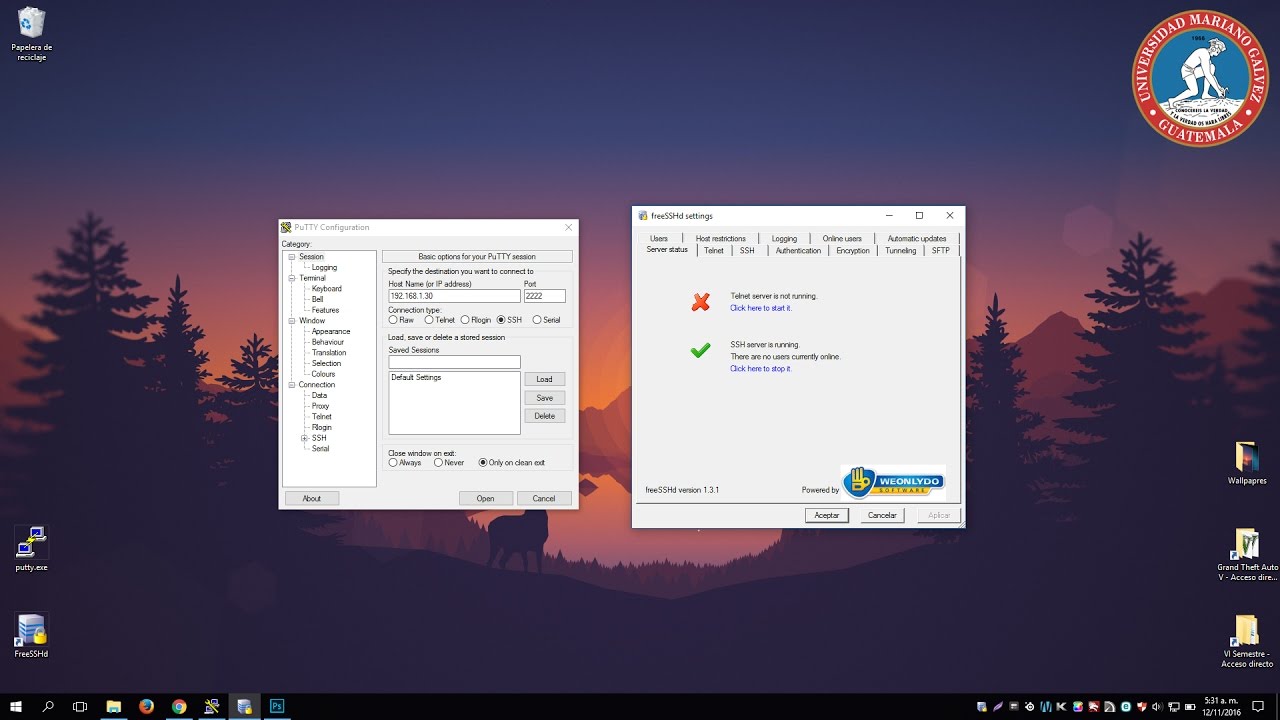Click the Delete session button in PuTTY
1280x720 pixels.
tap(544, 416)
